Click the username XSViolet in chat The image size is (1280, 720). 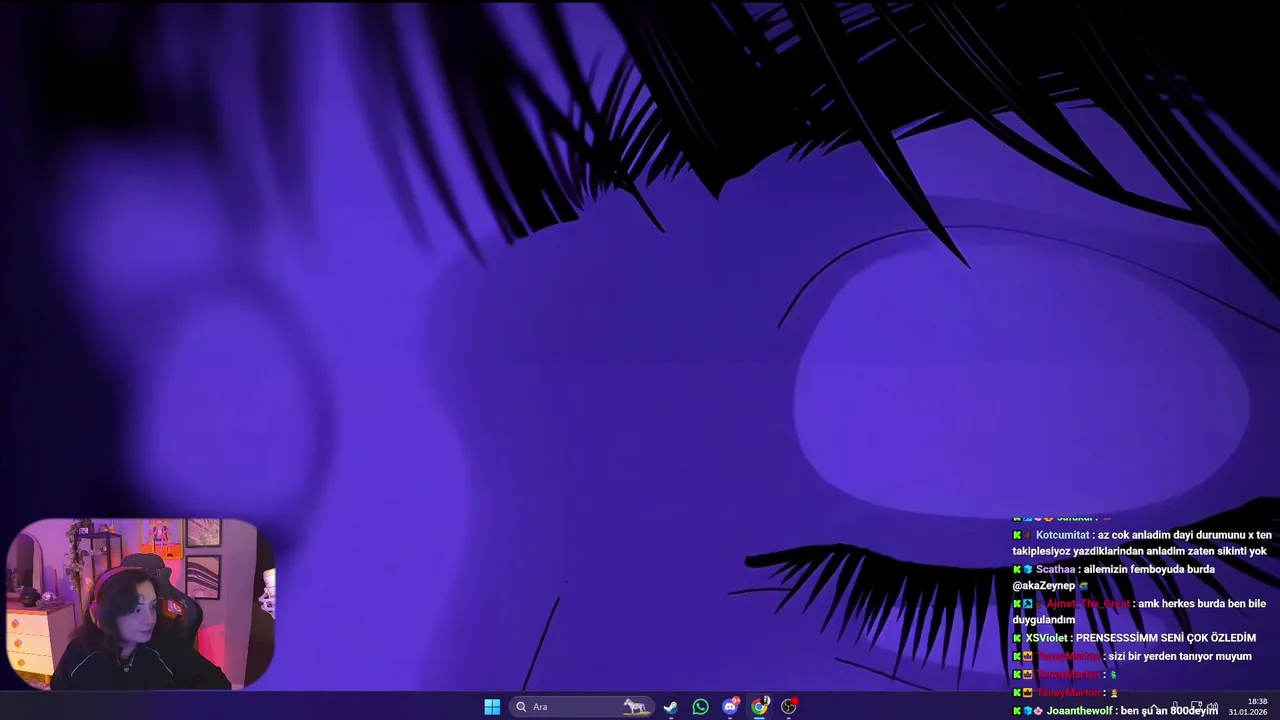pos(1046,638)
